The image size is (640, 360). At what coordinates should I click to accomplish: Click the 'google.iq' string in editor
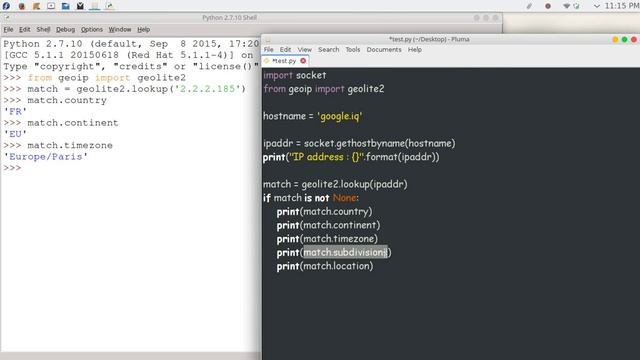pyautogui.click(x=340, y=116)
